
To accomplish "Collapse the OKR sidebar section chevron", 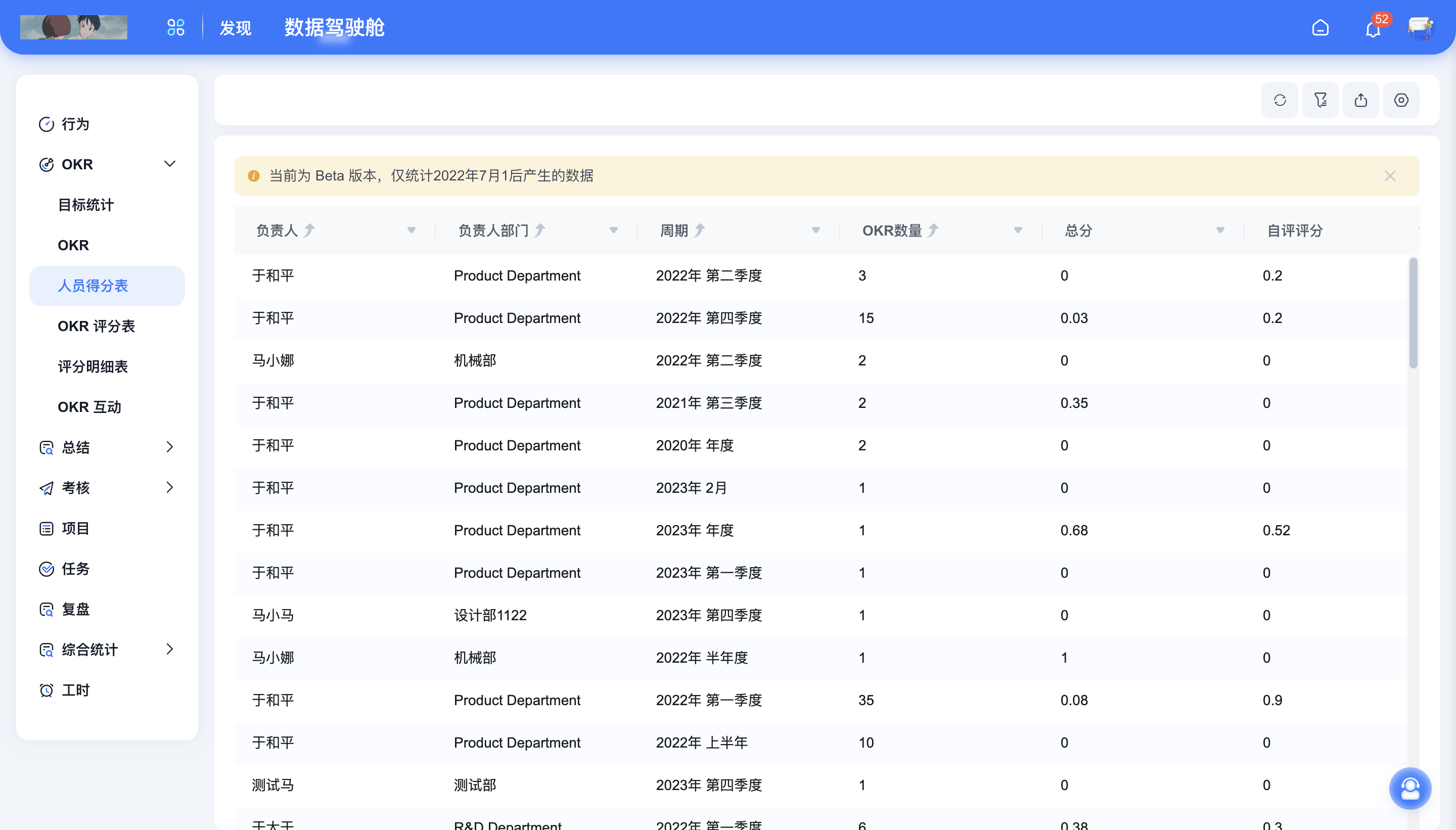I will point(169,164).
